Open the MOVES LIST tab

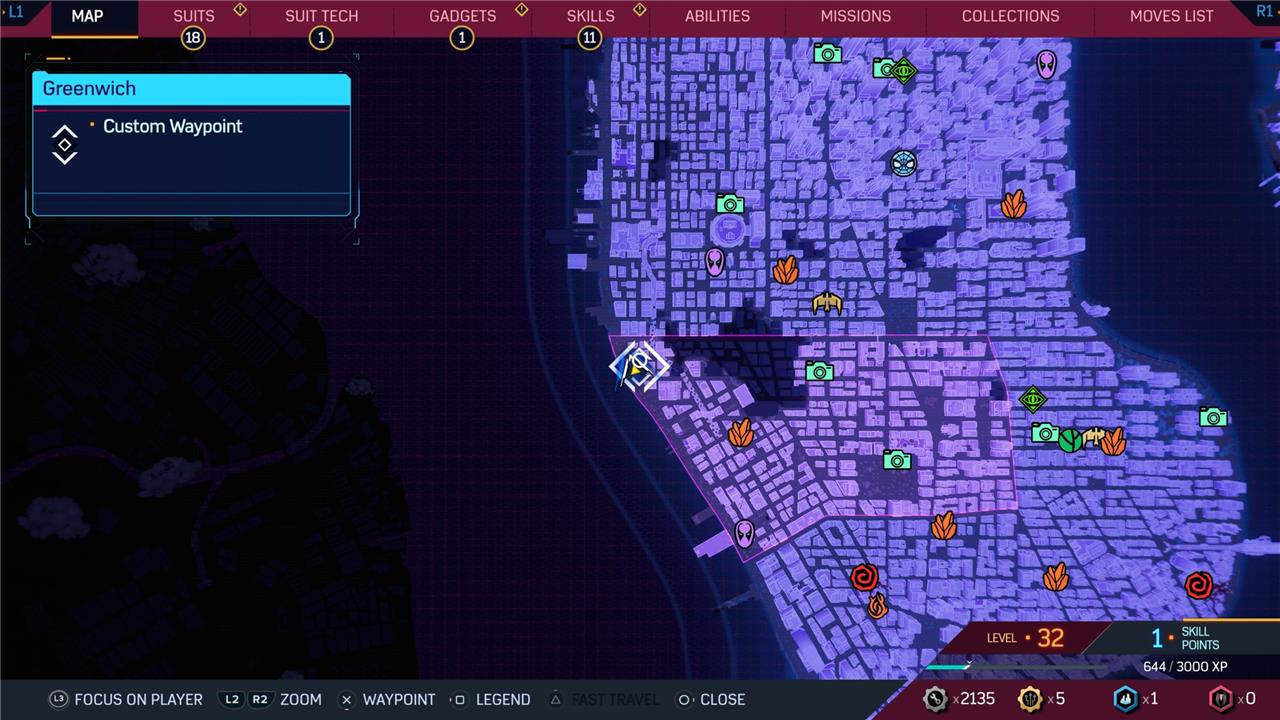[1171, 16]
